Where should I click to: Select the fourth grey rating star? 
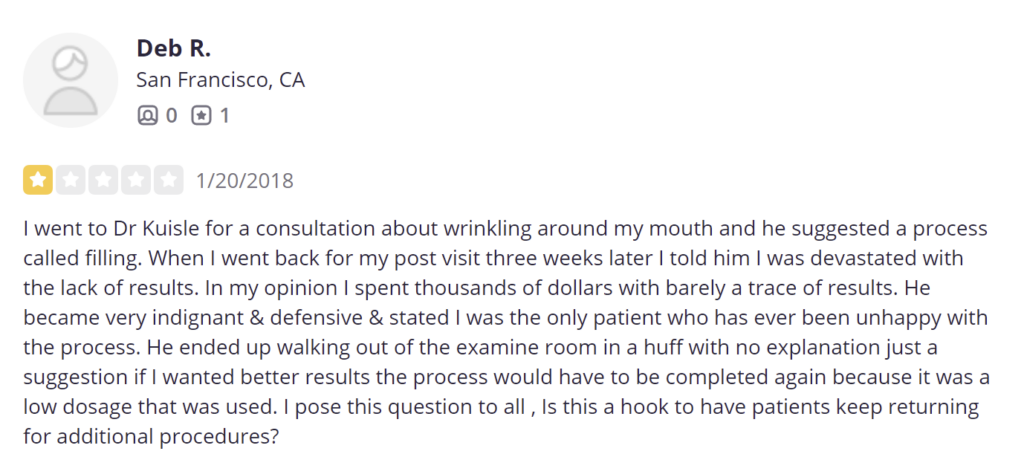(x=136, y=180)
